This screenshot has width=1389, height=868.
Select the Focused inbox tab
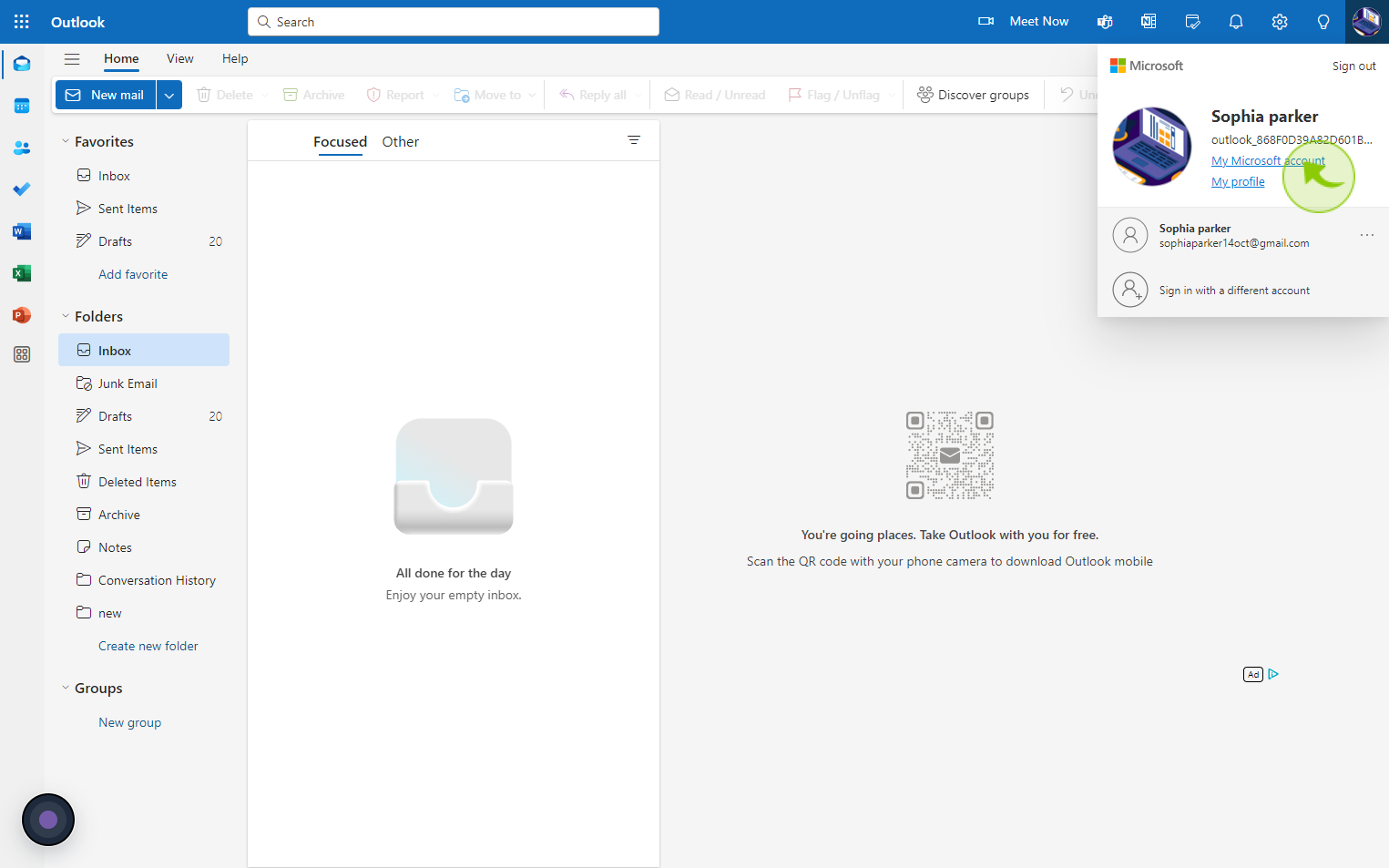coord(340,141)
